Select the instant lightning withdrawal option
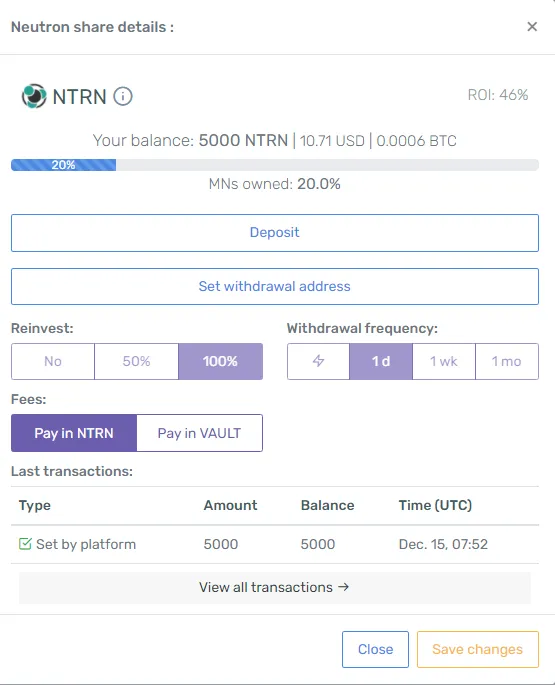This screenshot has width=555, height=685. point(318,361)
